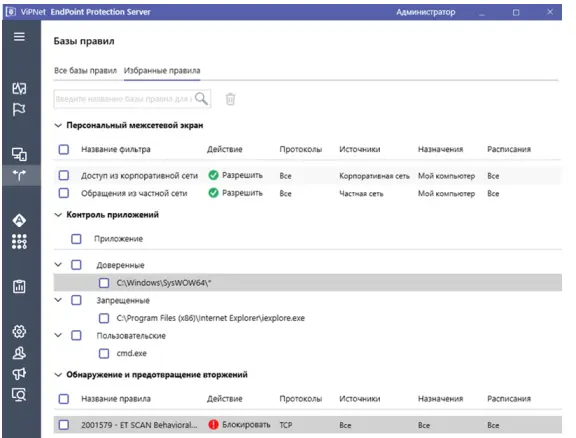Select the Internet Explorer iexplore.exe path
576x438 pixels.
pyautogui.click(x=210, y=318)
